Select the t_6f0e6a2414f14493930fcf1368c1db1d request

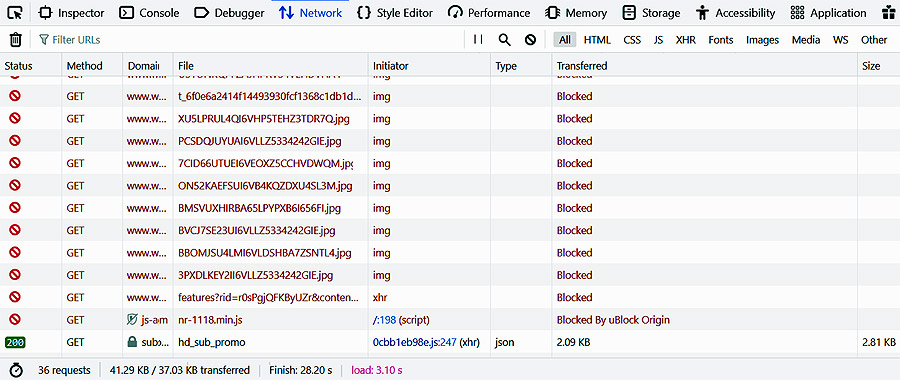click(450, 96)
